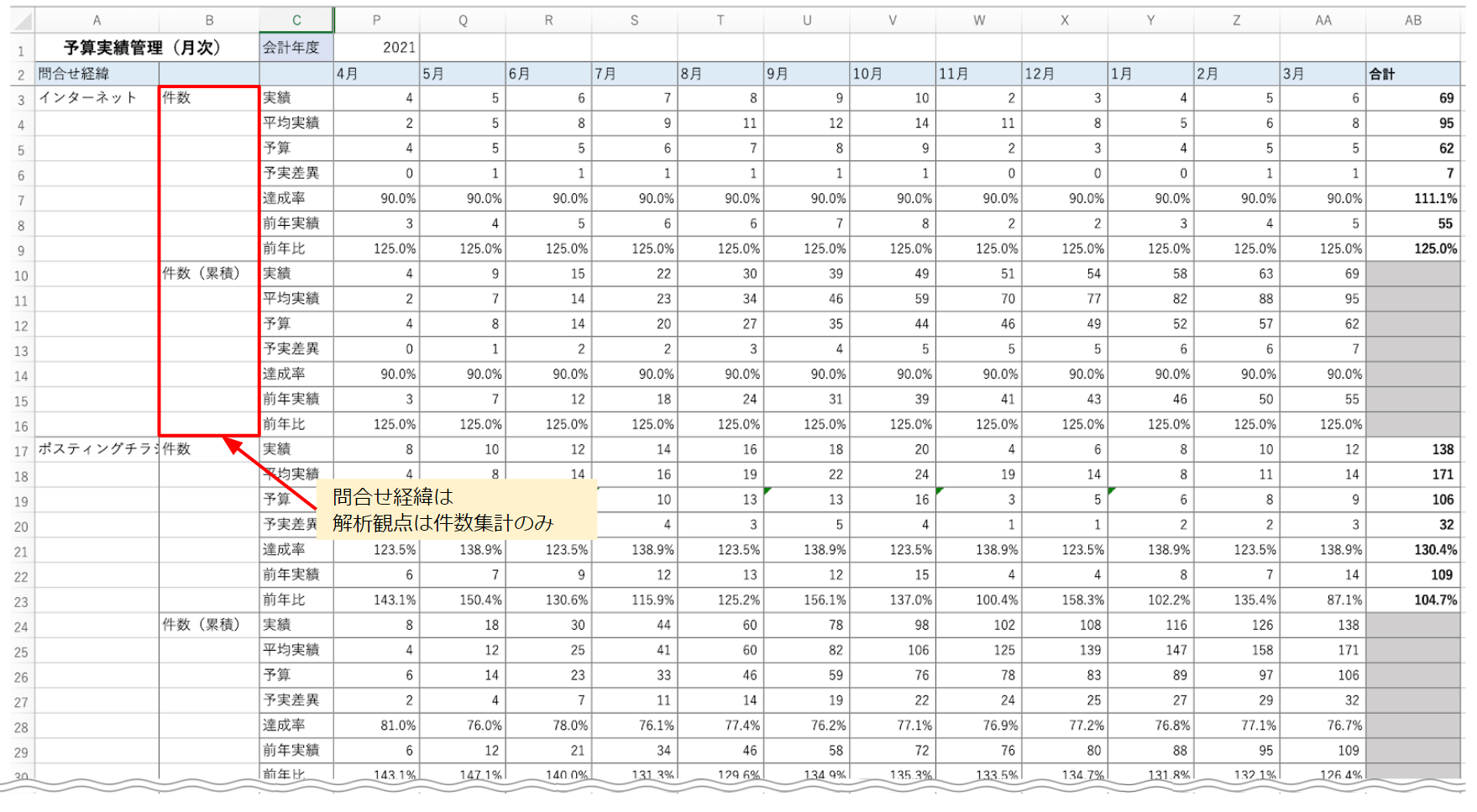Click the first 件数（累積） cell in column B
Image resolution: width=1477 pixels, height=812 pixels.
click(208, 274)
